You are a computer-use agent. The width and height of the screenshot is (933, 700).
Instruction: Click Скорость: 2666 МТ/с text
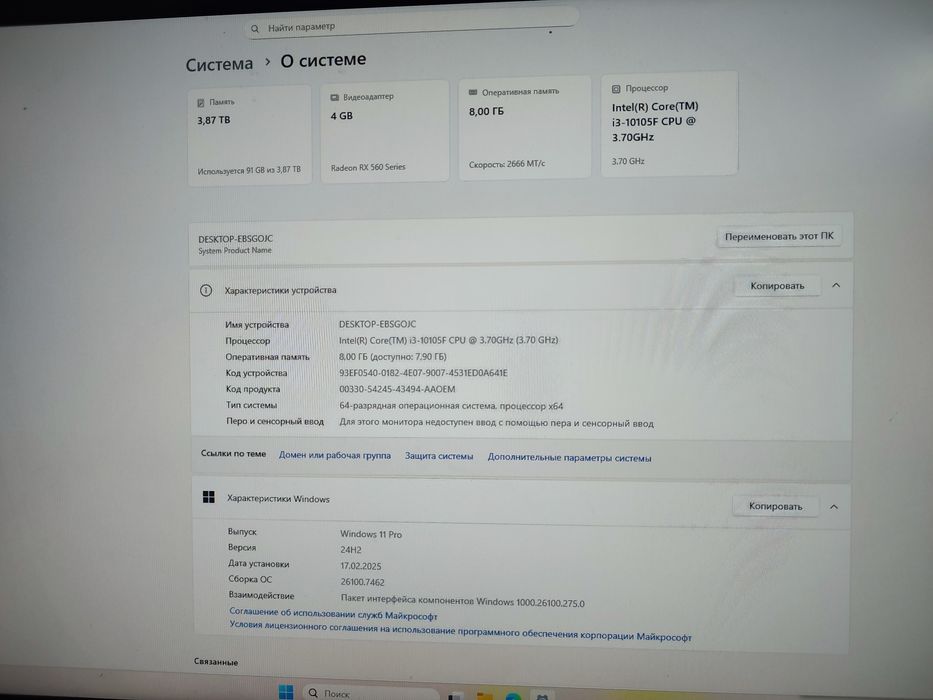click(506, 164)
